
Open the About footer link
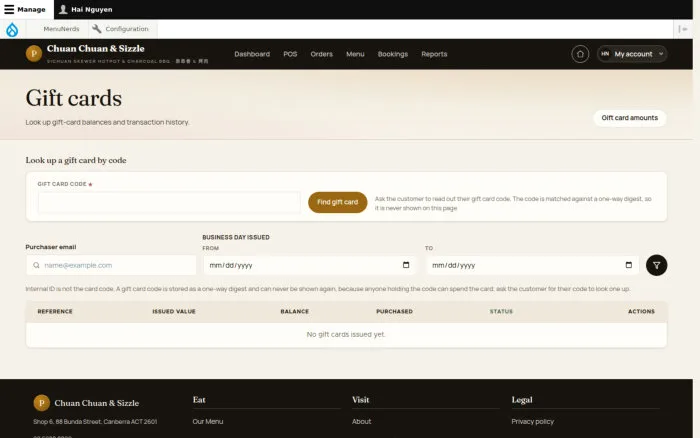[x=362, y=421]
